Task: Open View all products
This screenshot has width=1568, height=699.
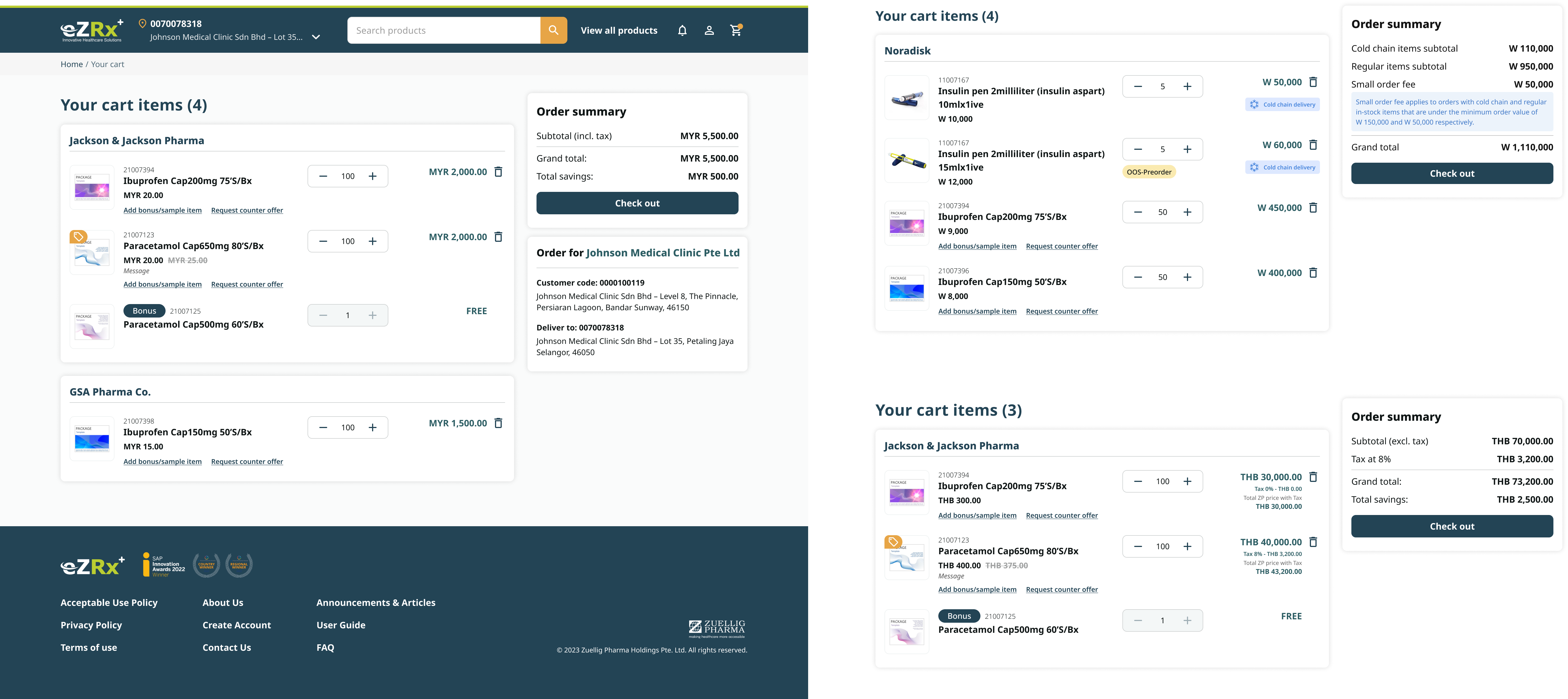Action: [619, 30]
